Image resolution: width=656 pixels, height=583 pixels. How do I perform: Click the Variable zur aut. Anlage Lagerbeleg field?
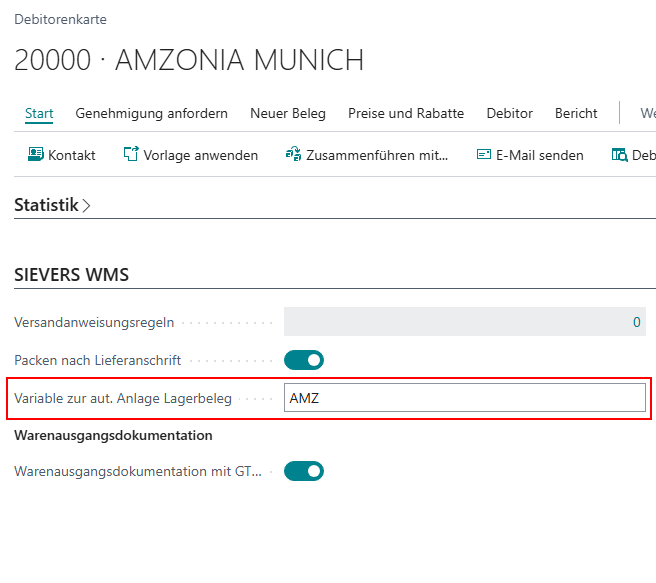[464, 398]
